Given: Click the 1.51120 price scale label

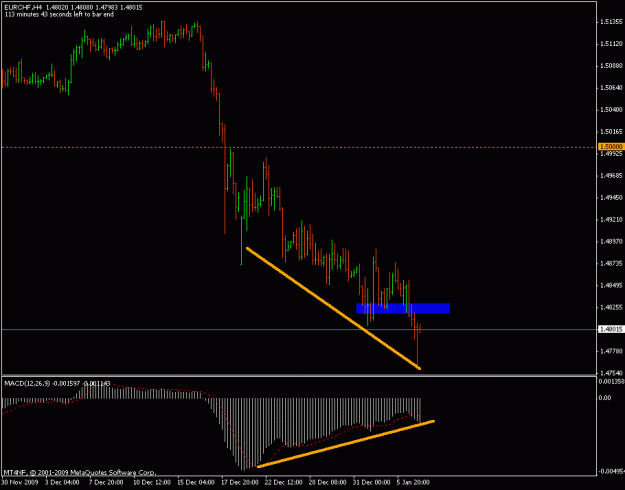Looking at the screenshot, I should coord(610,44).
